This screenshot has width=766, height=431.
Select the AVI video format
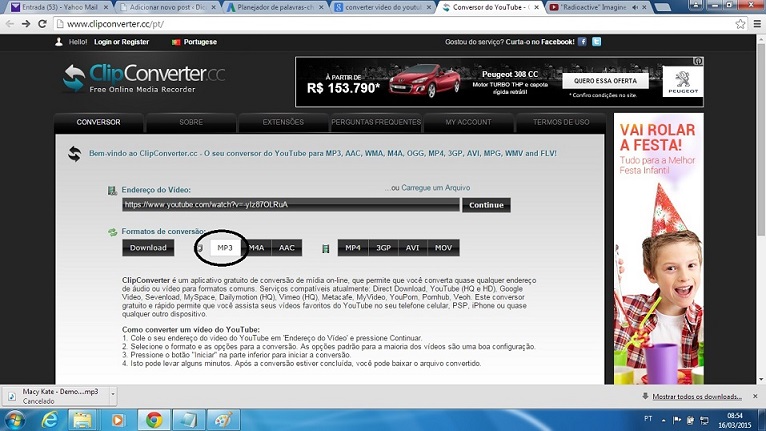point(412,248)
